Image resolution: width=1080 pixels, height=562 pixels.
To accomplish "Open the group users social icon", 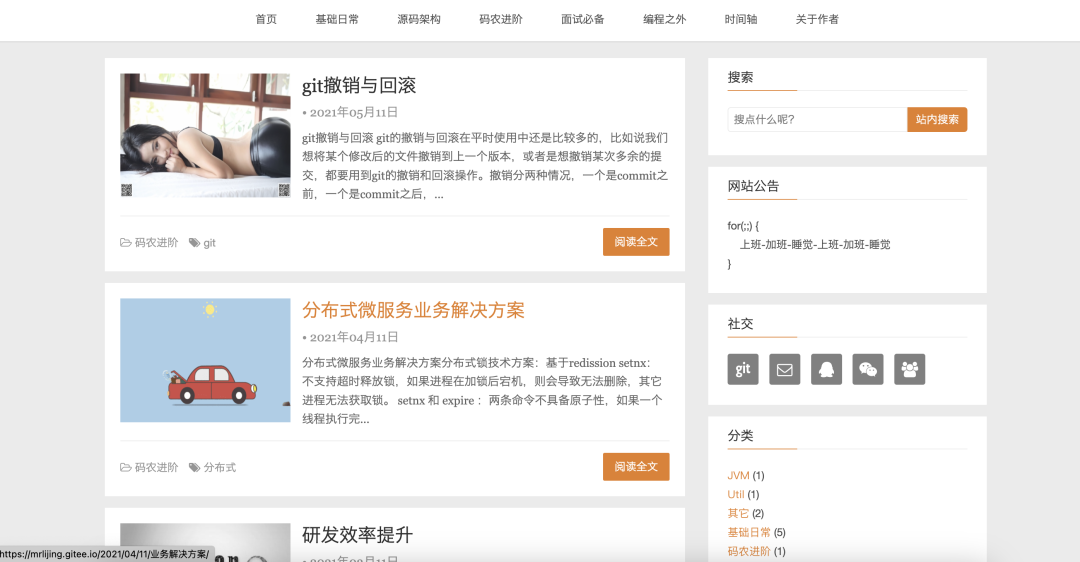I will (x=910, y=369).
